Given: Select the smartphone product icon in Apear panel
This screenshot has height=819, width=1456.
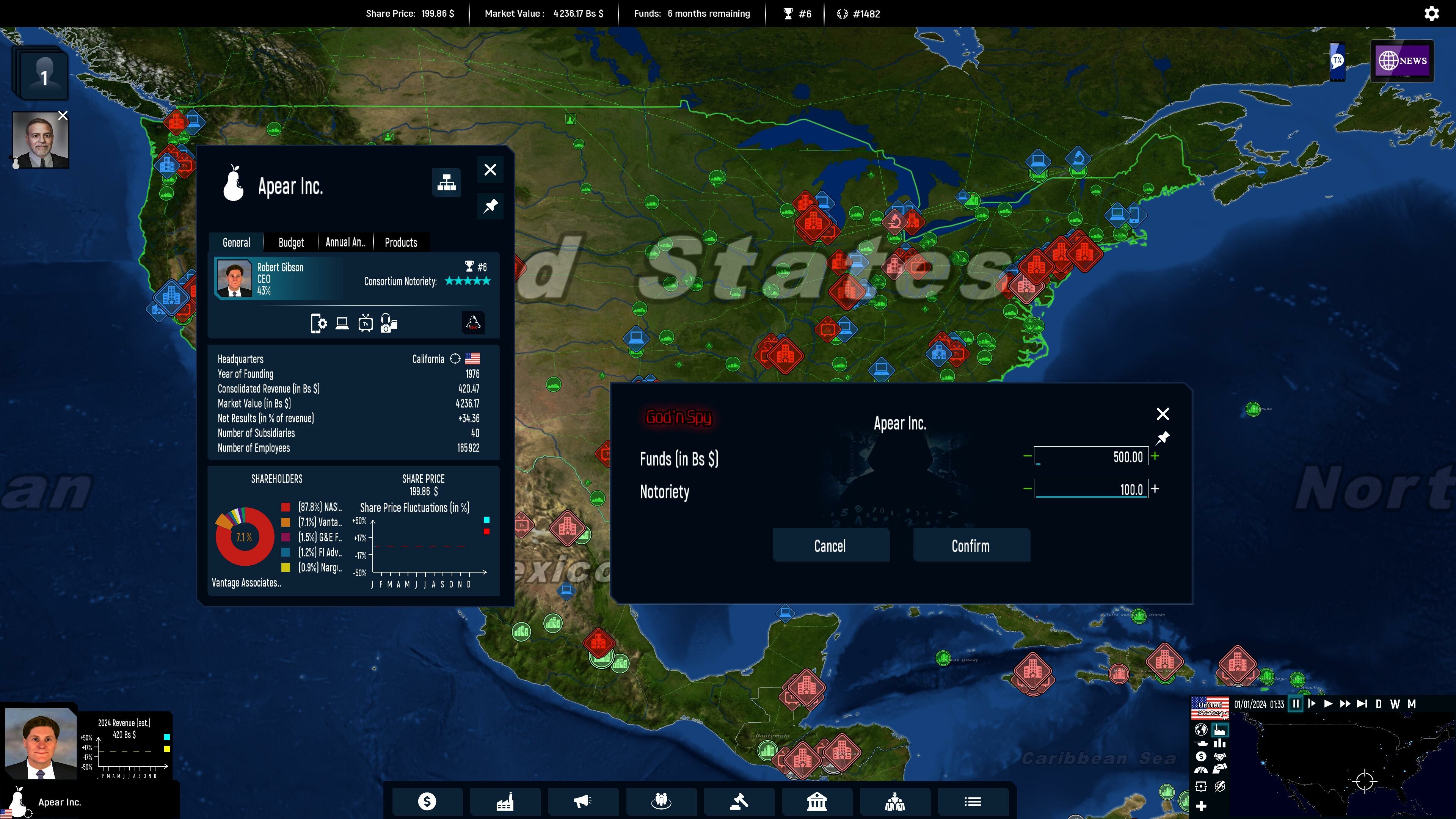Looking at the screenshot, I should click(319, 323).
